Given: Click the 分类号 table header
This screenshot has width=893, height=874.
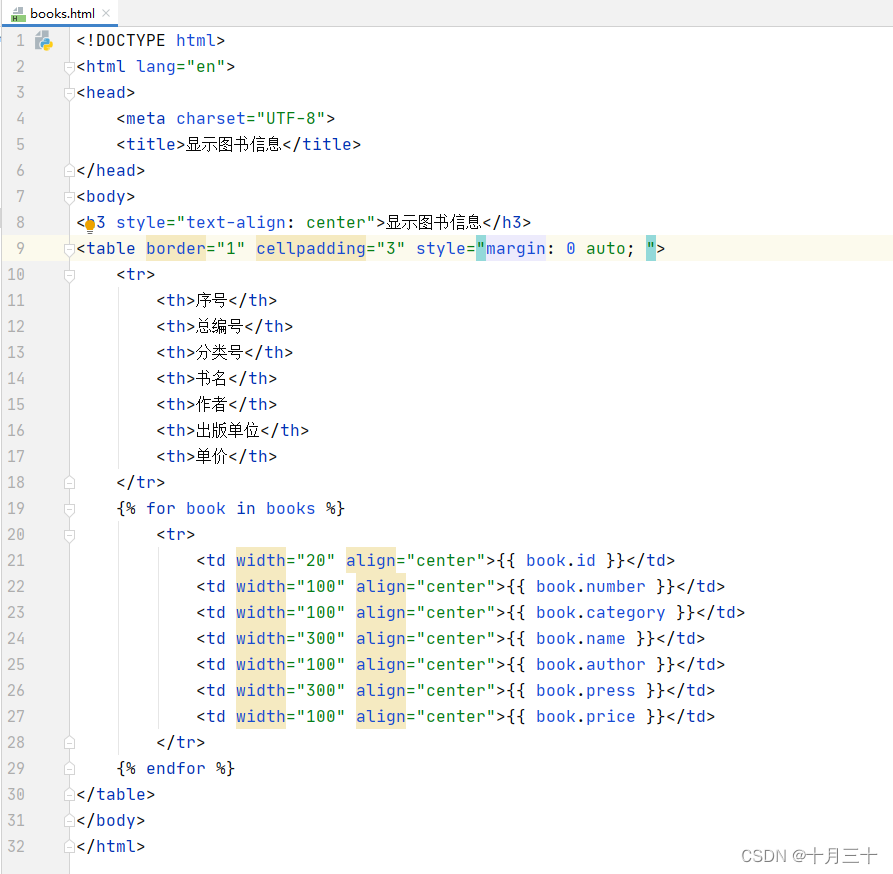Looking at the screenshot, I should click(220, 352).
